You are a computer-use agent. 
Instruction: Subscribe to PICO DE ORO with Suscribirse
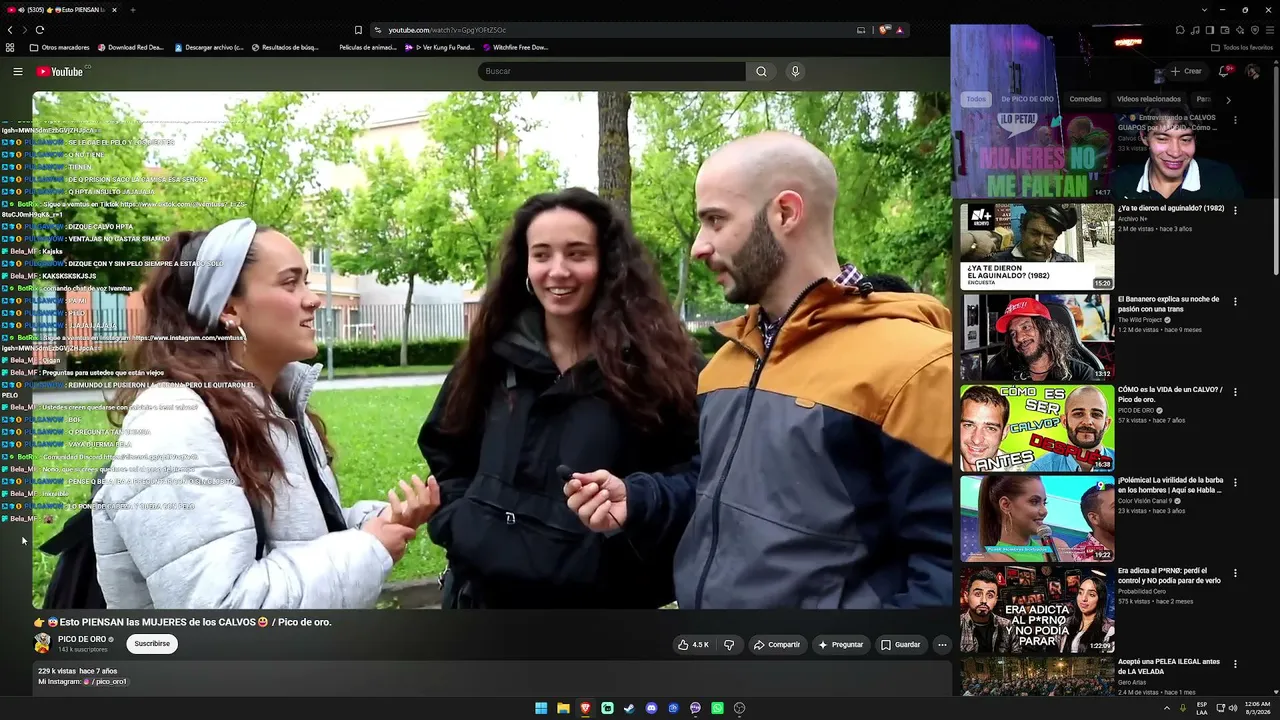(152, 644)
